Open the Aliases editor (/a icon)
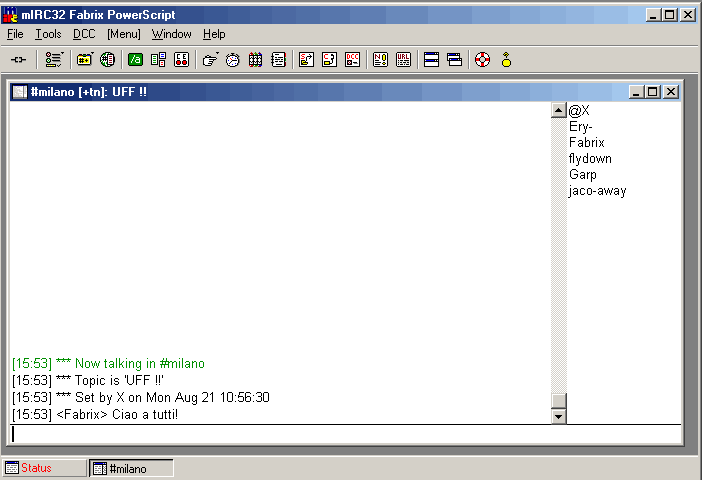This screenshot has width=702, height=480. click(x=135, y=60)
